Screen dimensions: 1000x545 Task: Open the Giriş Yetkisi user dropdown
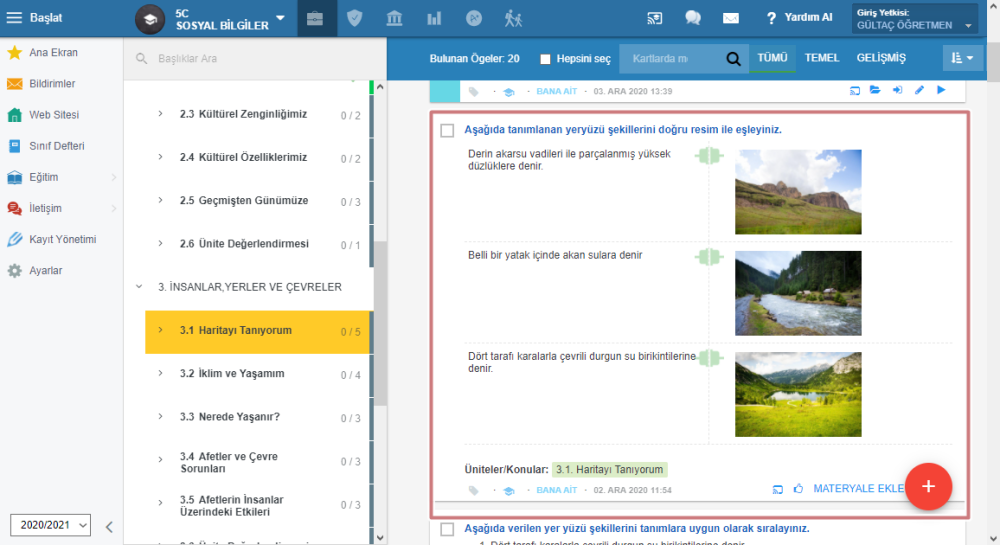(x=914, y=18)
